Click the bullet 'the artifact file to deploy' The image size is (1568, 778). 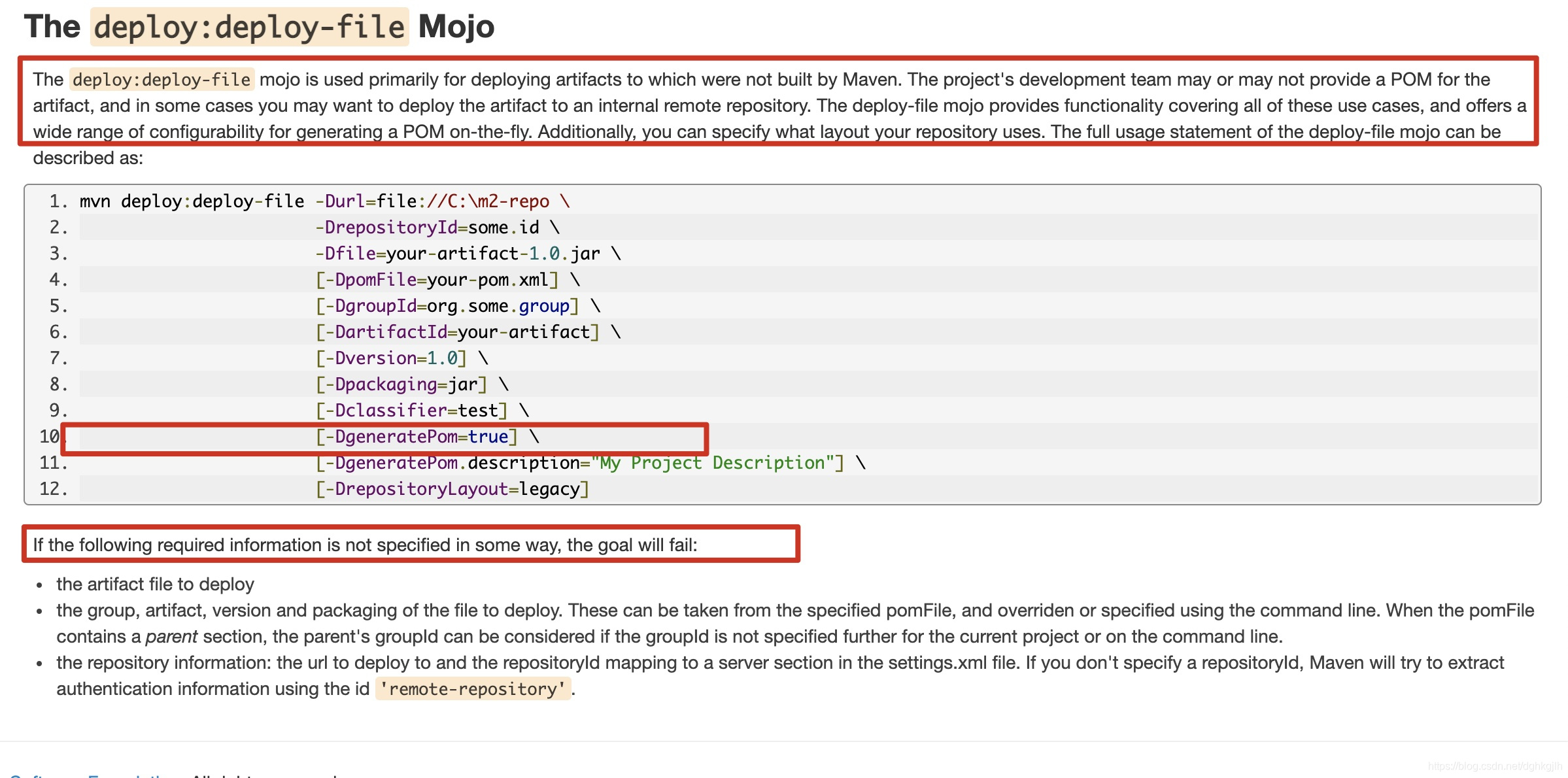tap(155, 584)
